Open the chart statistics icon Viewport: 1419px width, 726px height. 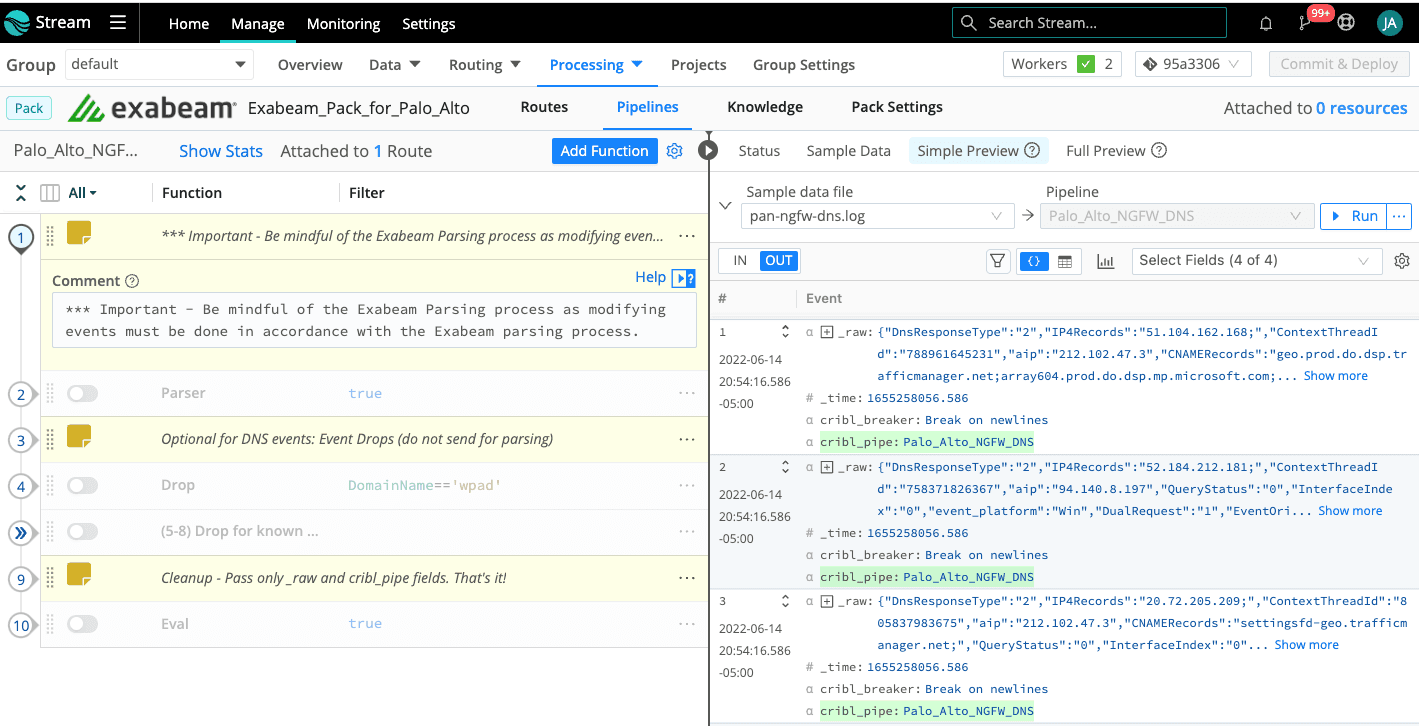1105,261
